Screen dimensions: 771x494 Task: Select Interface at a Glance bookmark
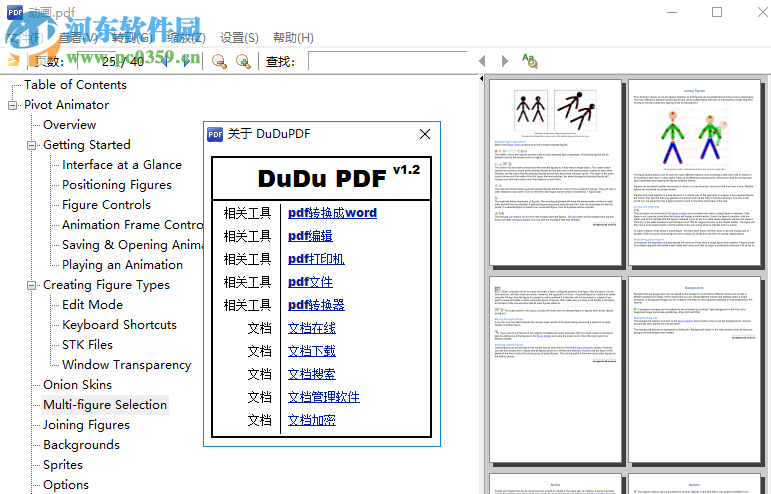tap(122, 165)
